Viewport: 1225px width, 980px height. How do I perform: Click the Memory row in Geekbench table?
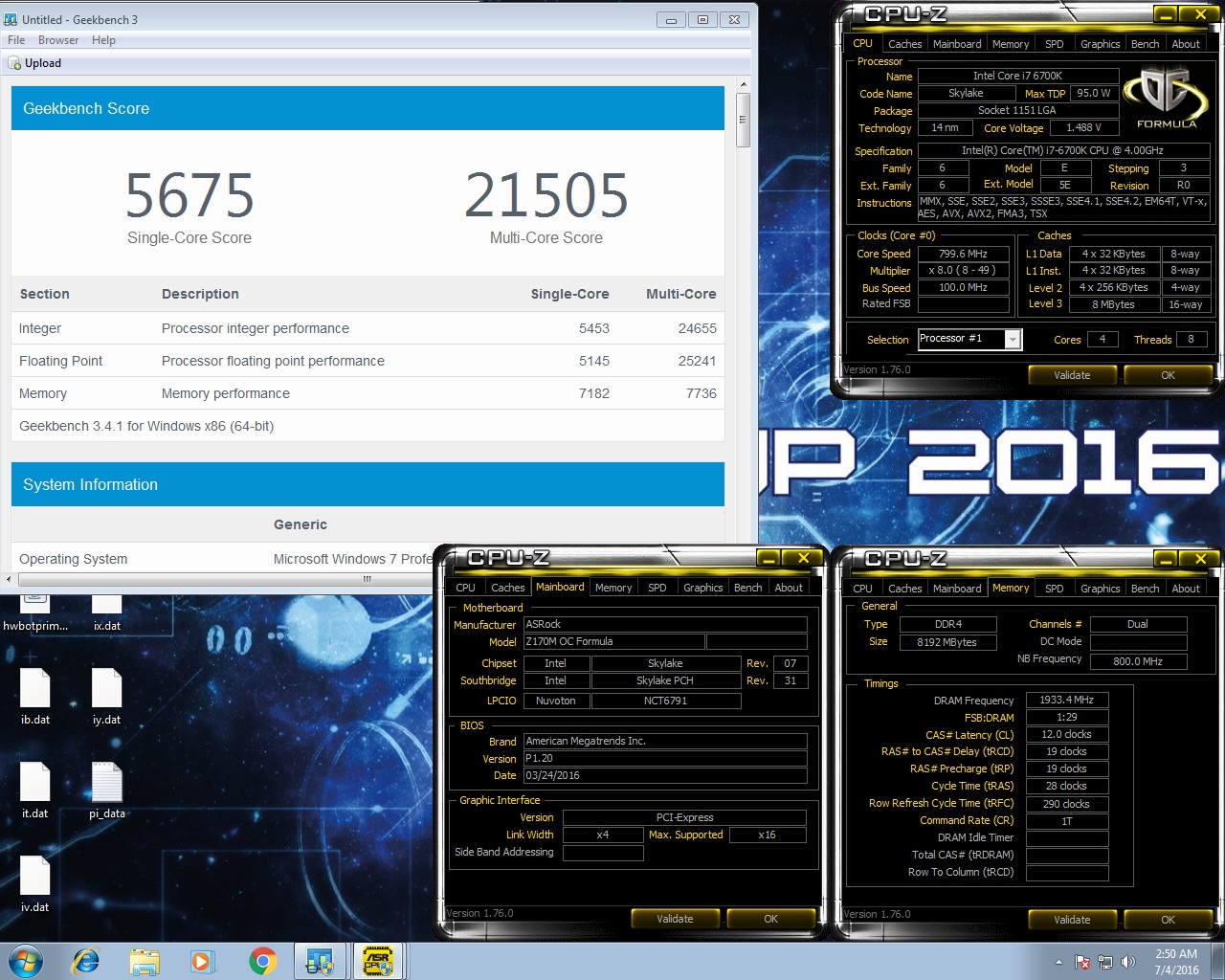[x=367, y=393]
